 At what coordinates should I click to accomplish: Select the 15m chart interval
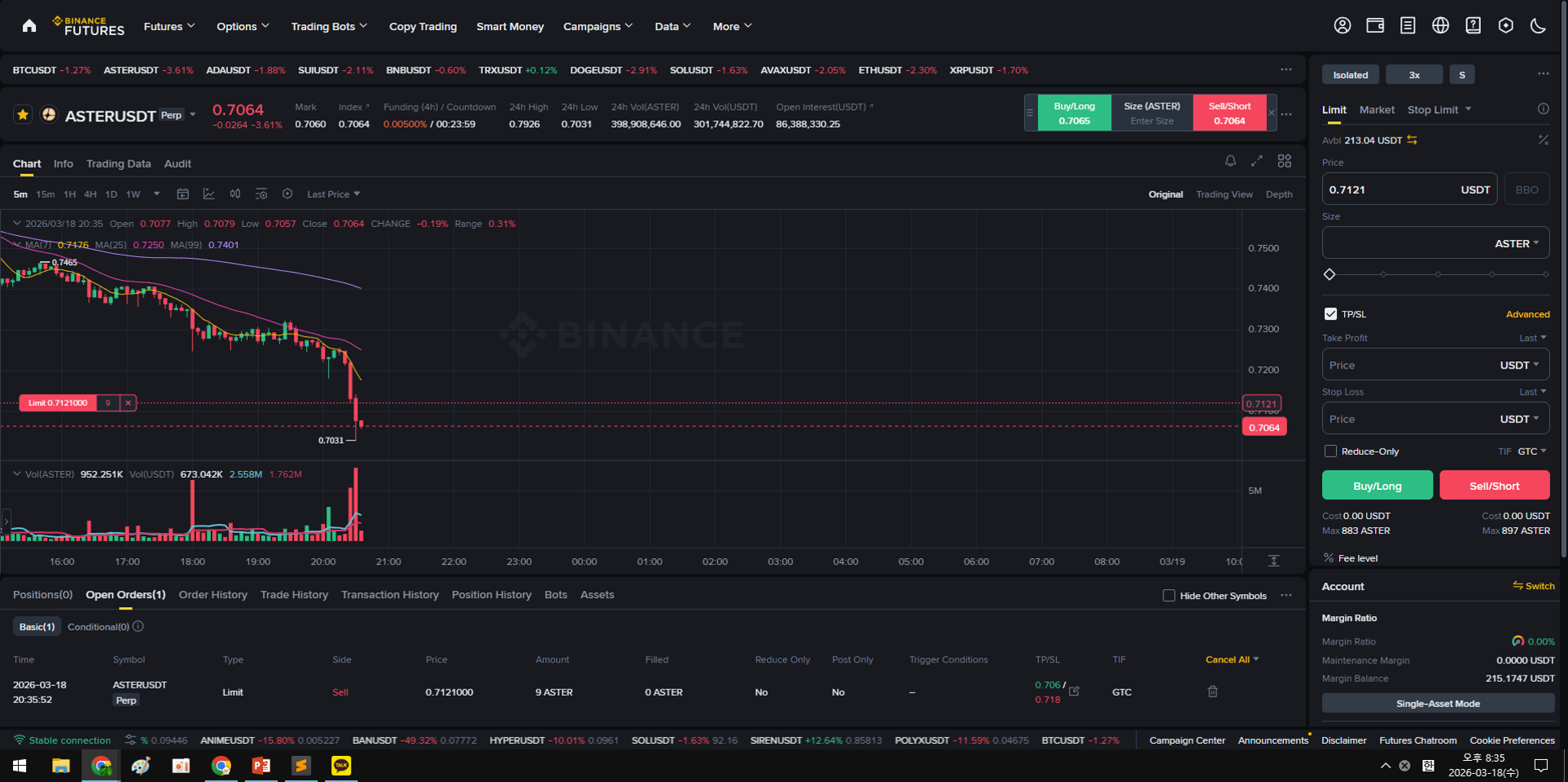[x=46, y=194]
